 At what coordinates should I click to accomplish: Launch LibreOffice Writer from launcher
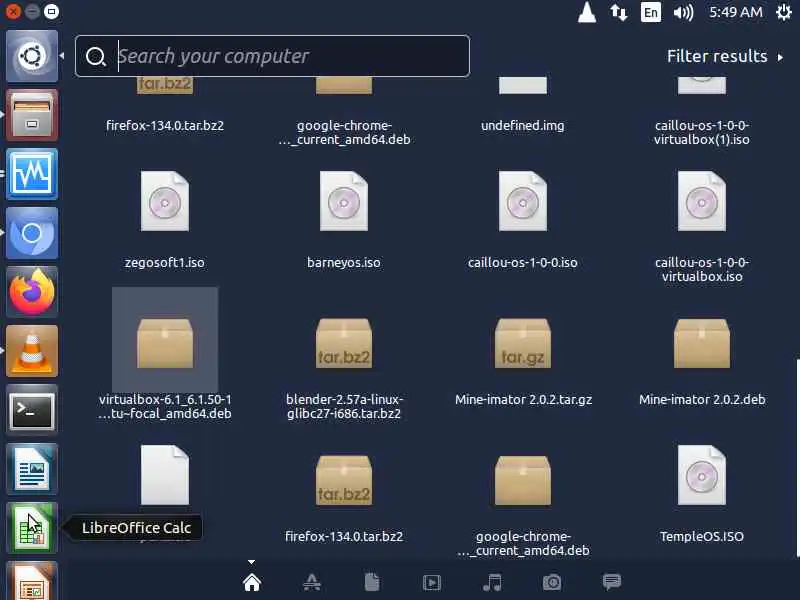[x=32, y=469]
